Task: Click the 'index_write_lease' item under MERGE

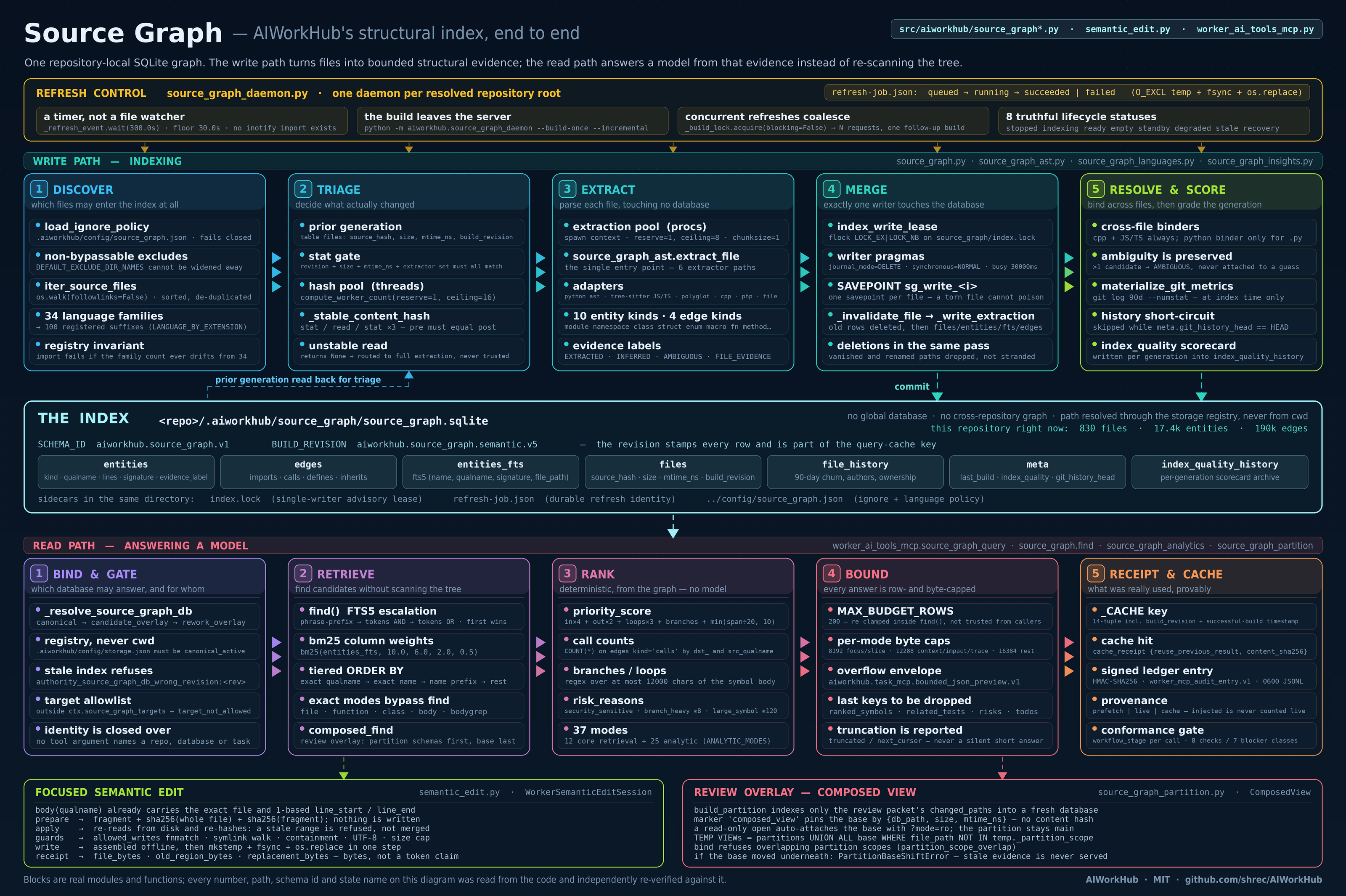Action: pyautogui.click(x=937, y=231)
